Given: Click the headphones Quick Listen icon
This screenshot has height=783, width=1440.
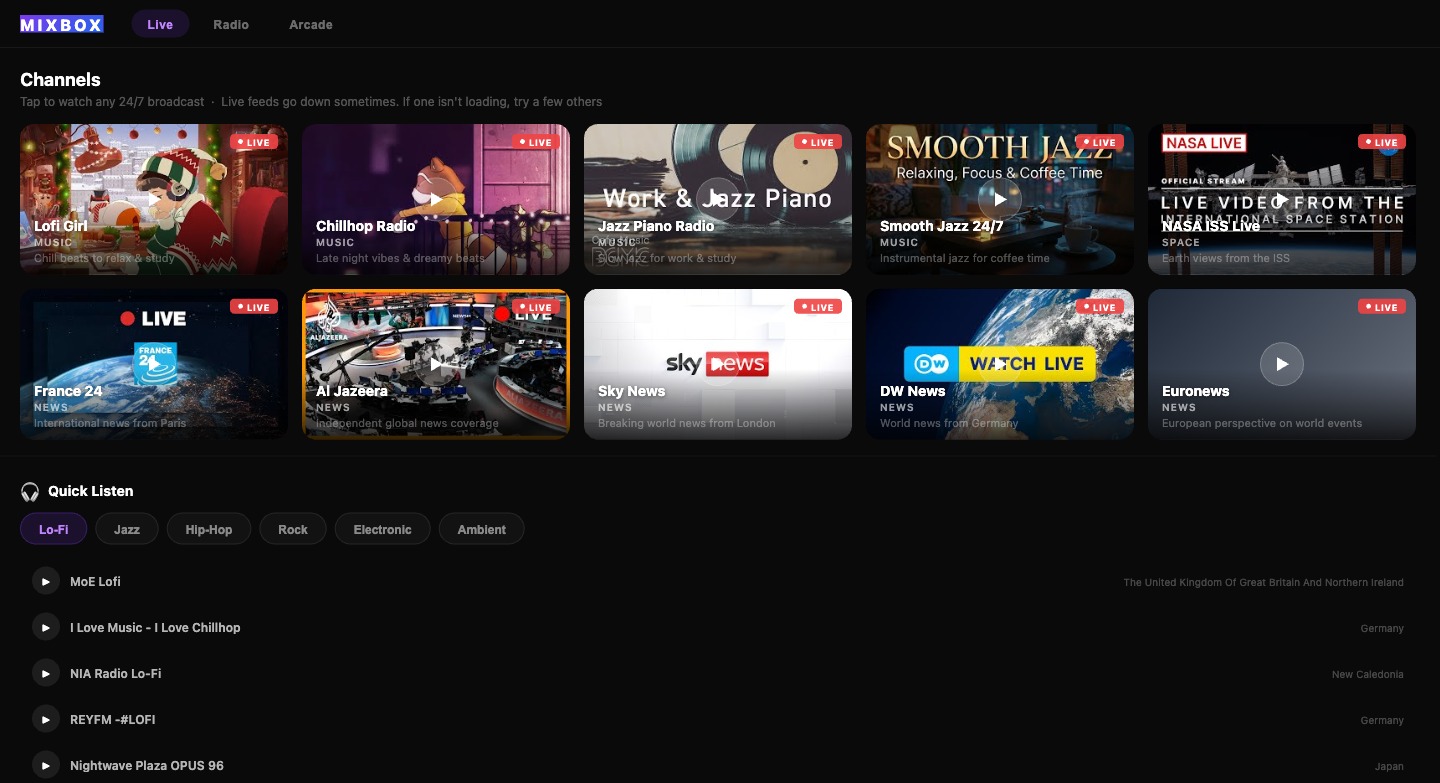Looking at the screenshot, I should pos(30,491).
